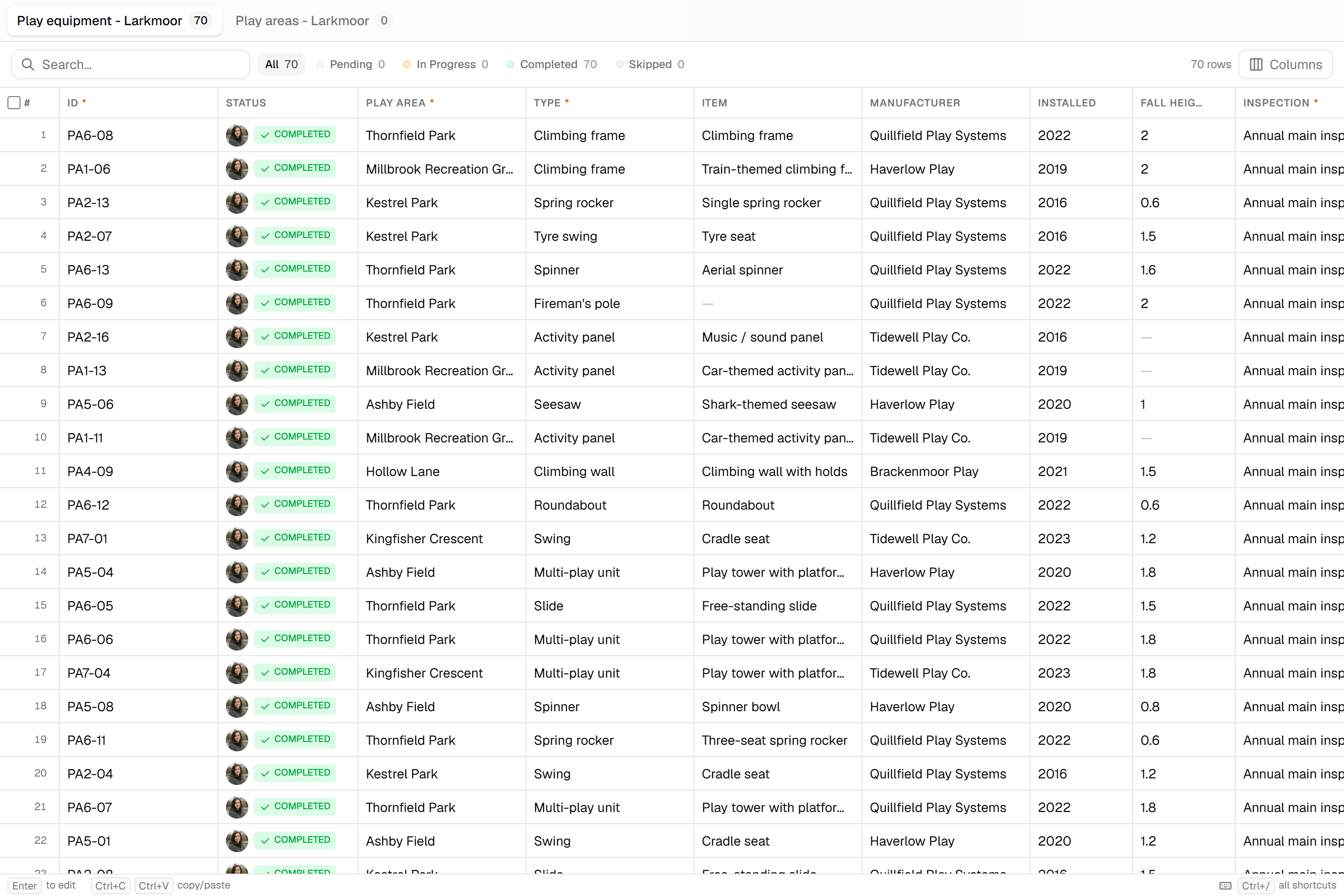Toggle the select-all rows checkbox
Image resolution: width=1344 pixels, height=896 pixels.
pyautogui.click(x=14, y=103)
